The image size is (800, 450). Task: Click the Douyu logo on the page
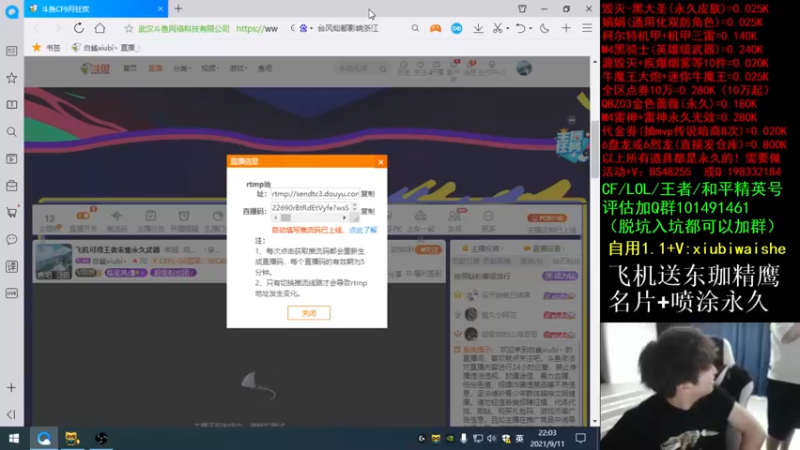tap(95, 68)
